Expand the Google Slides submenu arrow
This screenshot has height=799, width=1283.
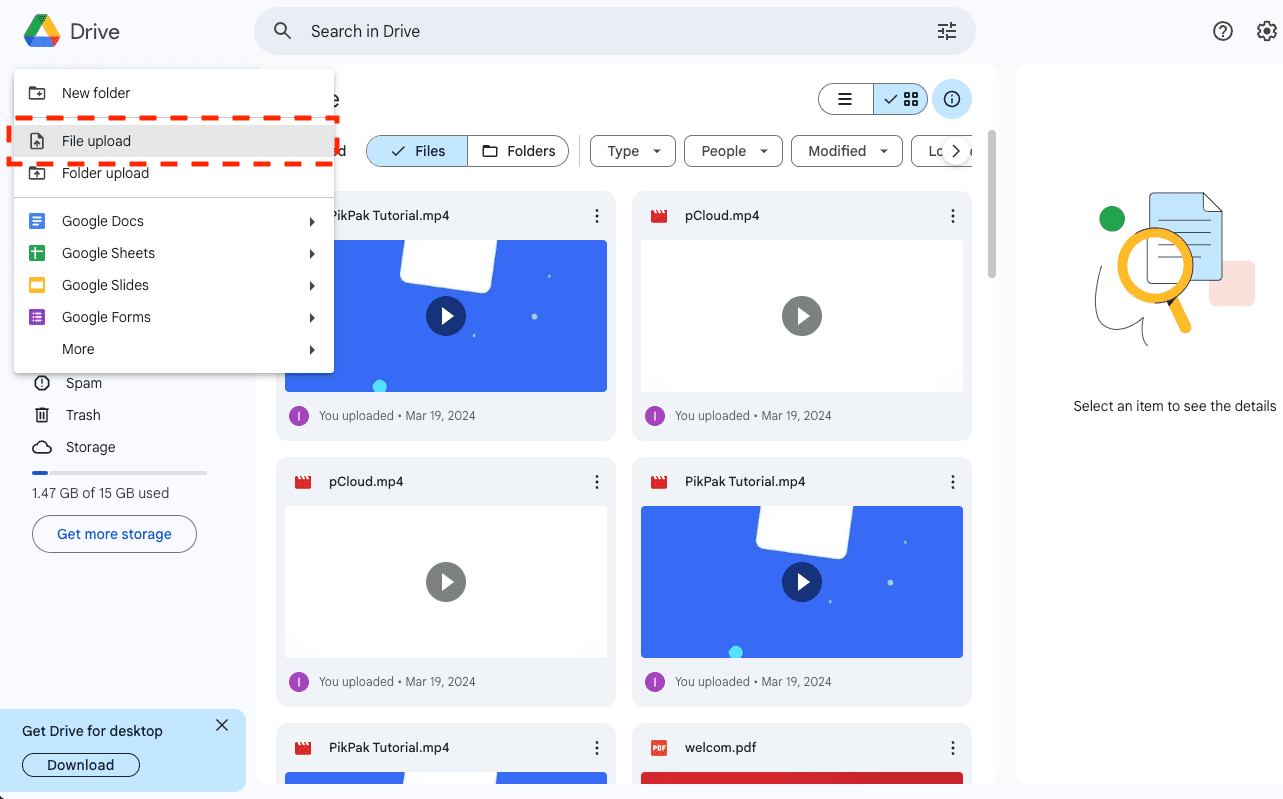[x=312, y=286]
